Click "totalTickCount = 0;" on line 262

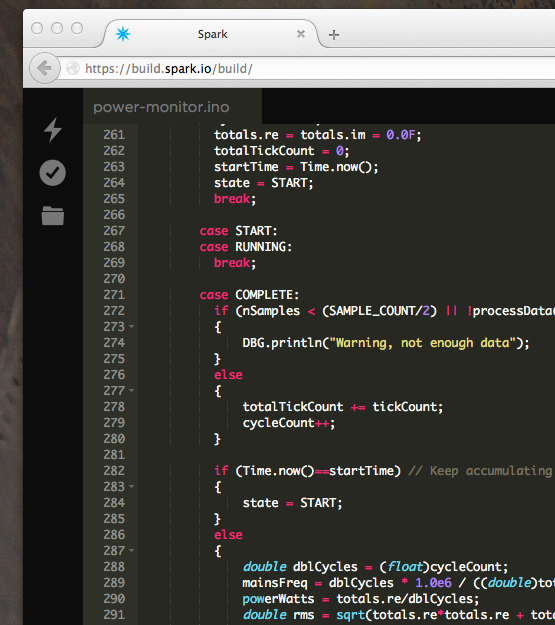point(281,151)
